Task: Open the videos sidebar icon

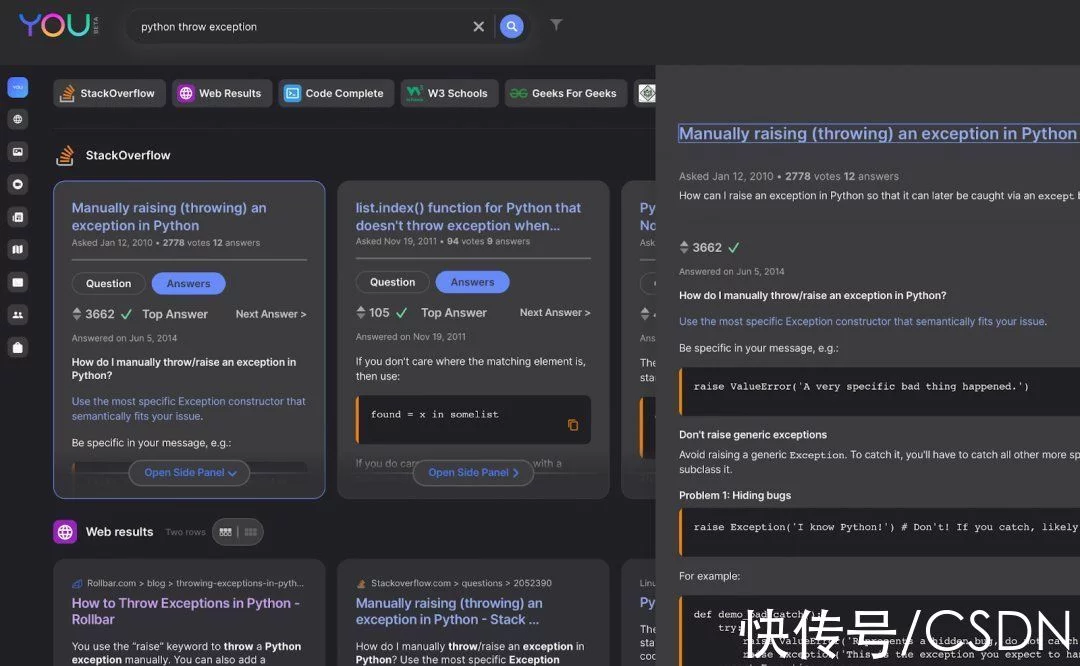Action: [x=18, y=184]
